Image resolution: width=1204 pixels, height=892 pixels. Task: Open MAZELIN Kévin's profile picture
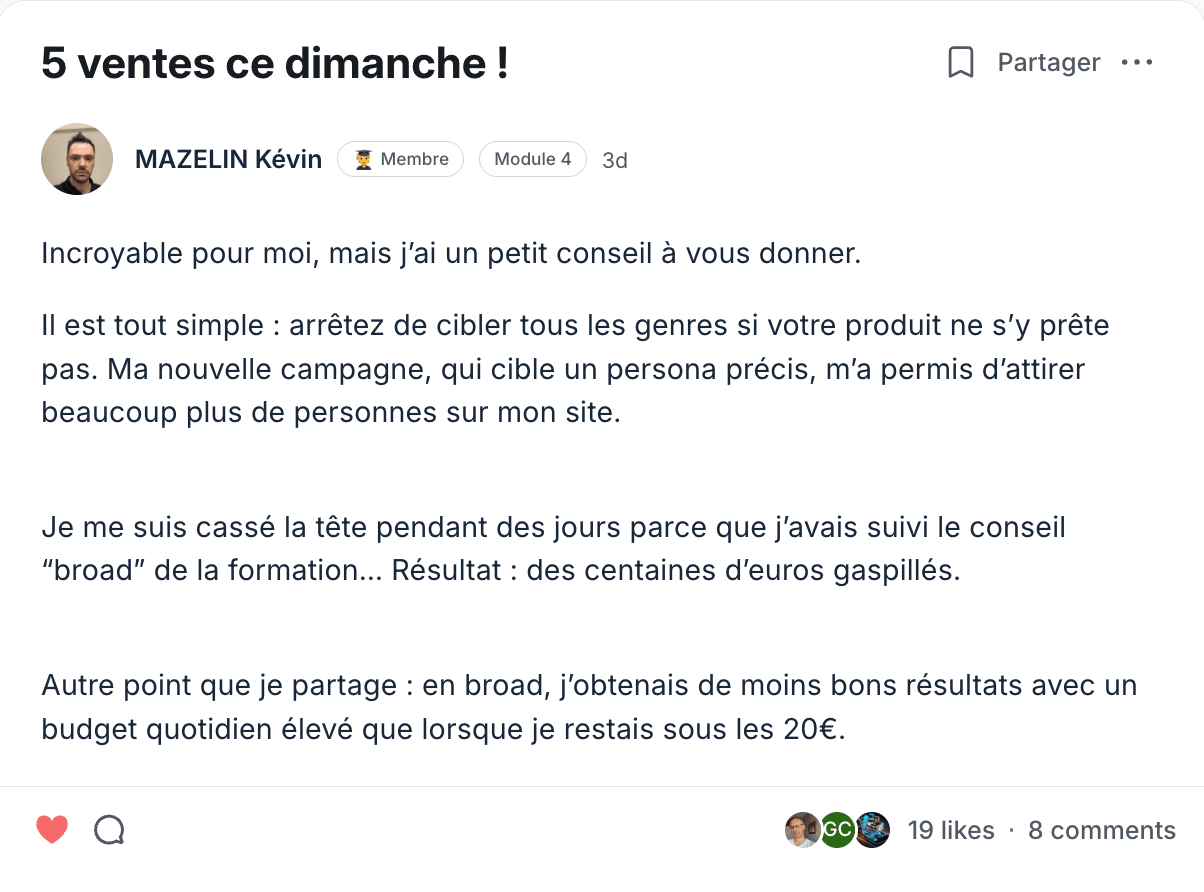[x=77, y=159]
